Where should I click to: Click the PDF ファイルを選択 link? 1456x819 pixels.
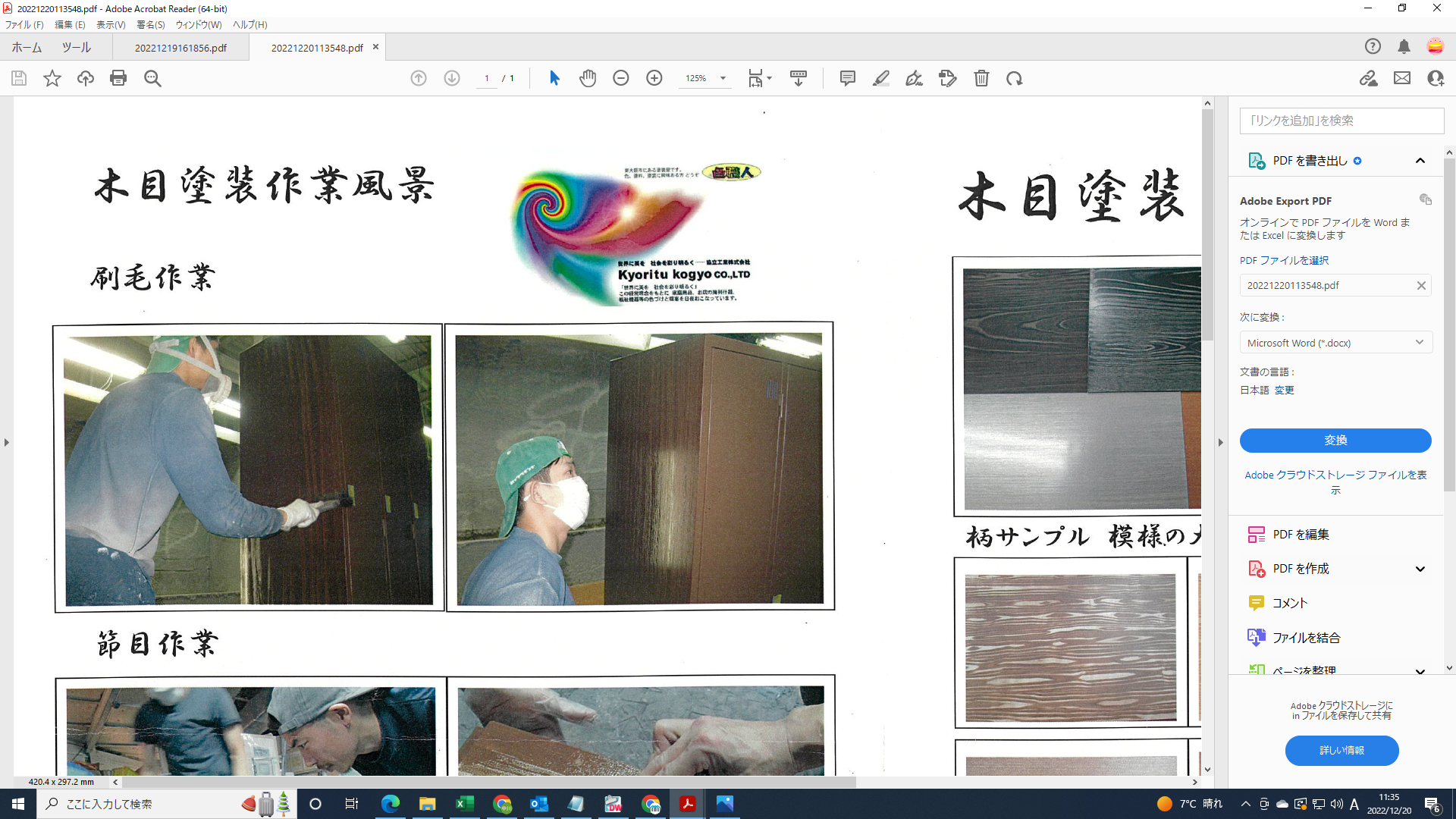coord(1284,260)
